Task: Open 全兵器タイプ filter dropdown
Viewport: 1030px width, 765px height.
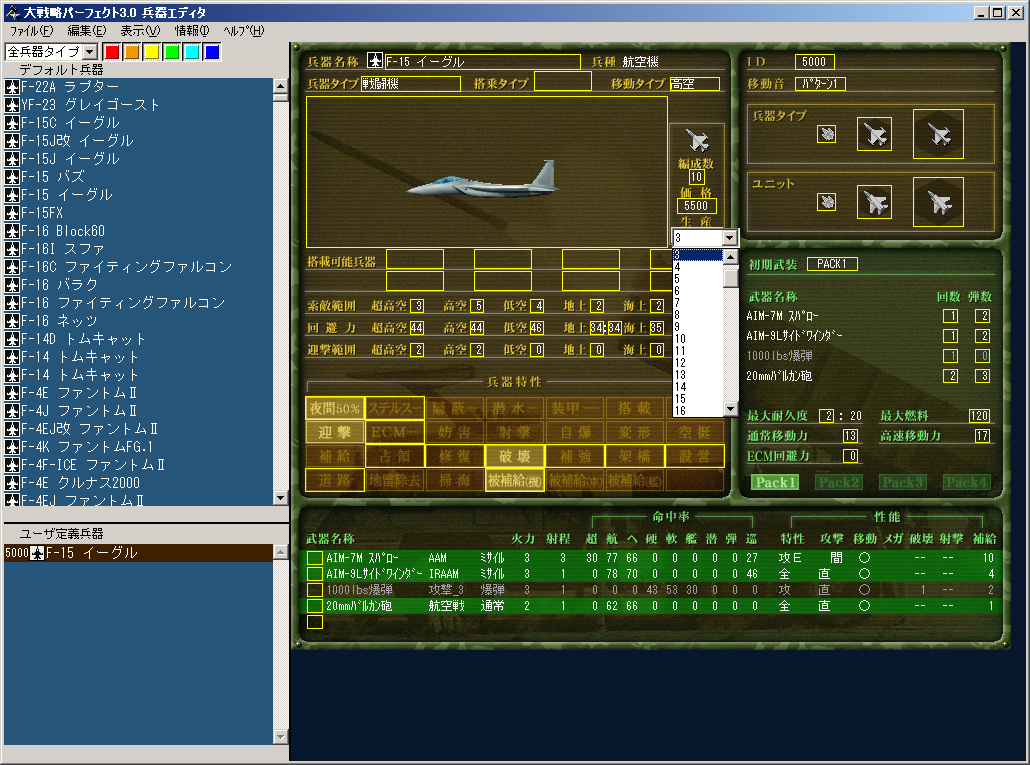Action: click(91, 52)
